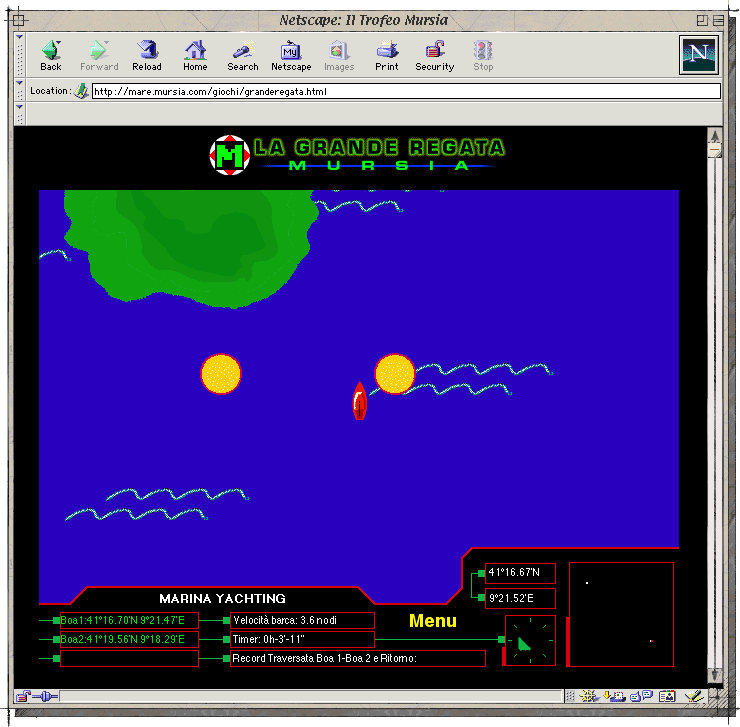Screen dimensions: 740x727
Task: Click the Netscape N logo
Action: click(698, 55)
